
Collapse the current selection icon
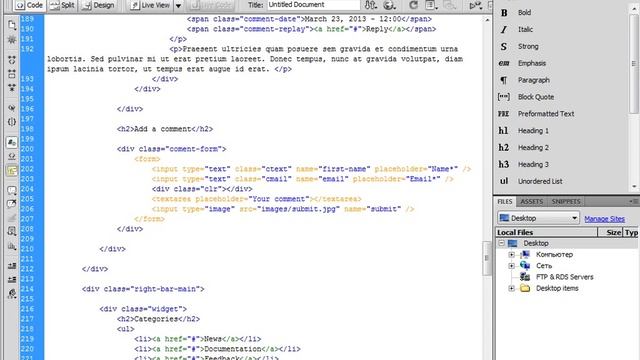[12, 74]
